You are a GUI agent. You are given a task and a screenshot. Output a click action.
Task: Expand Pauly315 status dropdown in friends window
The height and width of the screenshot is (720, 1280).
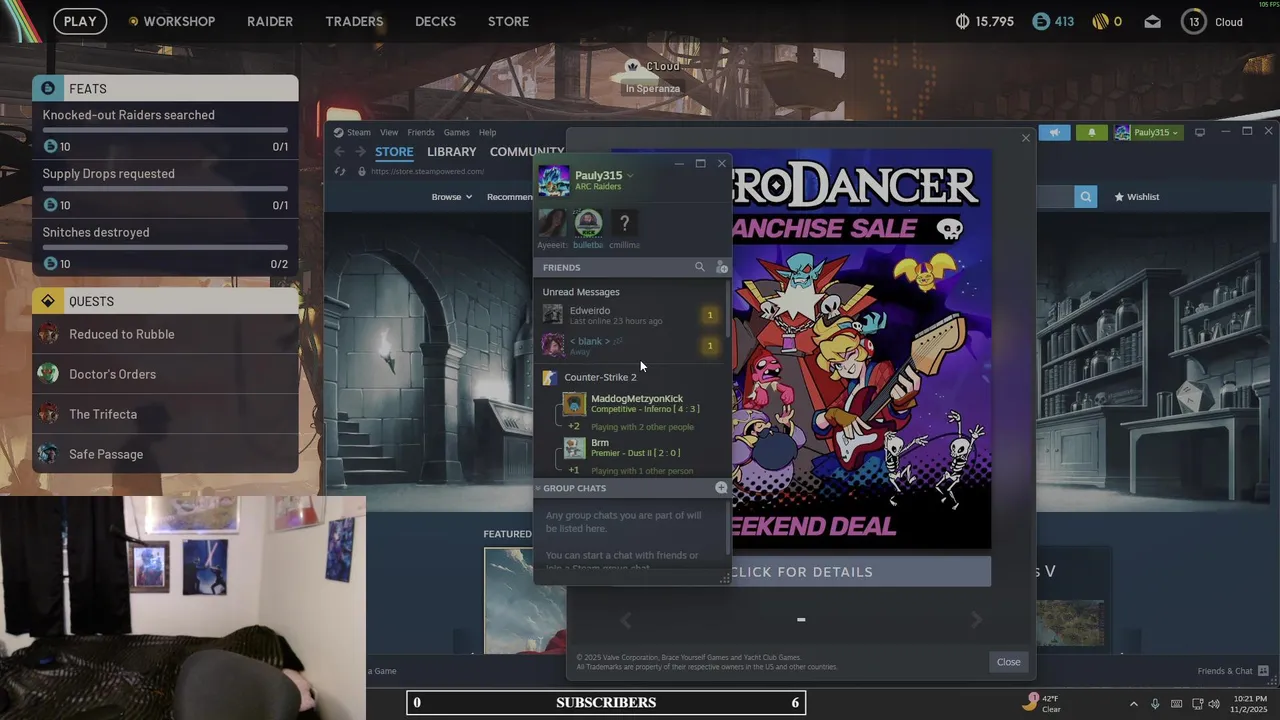pos(630,176)
